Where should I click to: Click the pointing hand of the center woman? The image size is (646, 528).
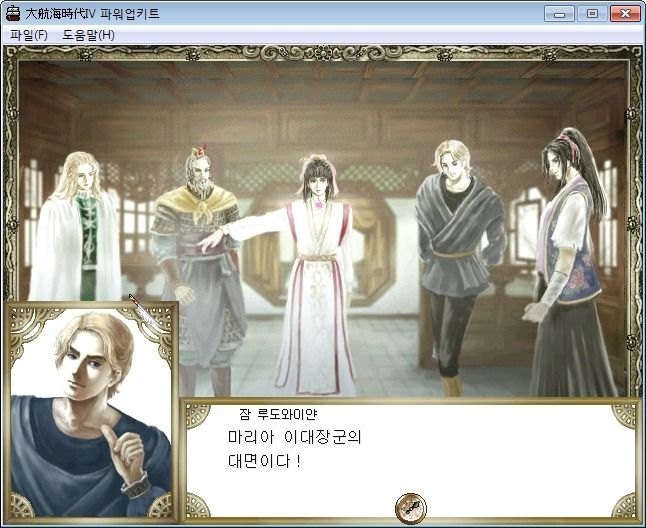coord(211,240)
